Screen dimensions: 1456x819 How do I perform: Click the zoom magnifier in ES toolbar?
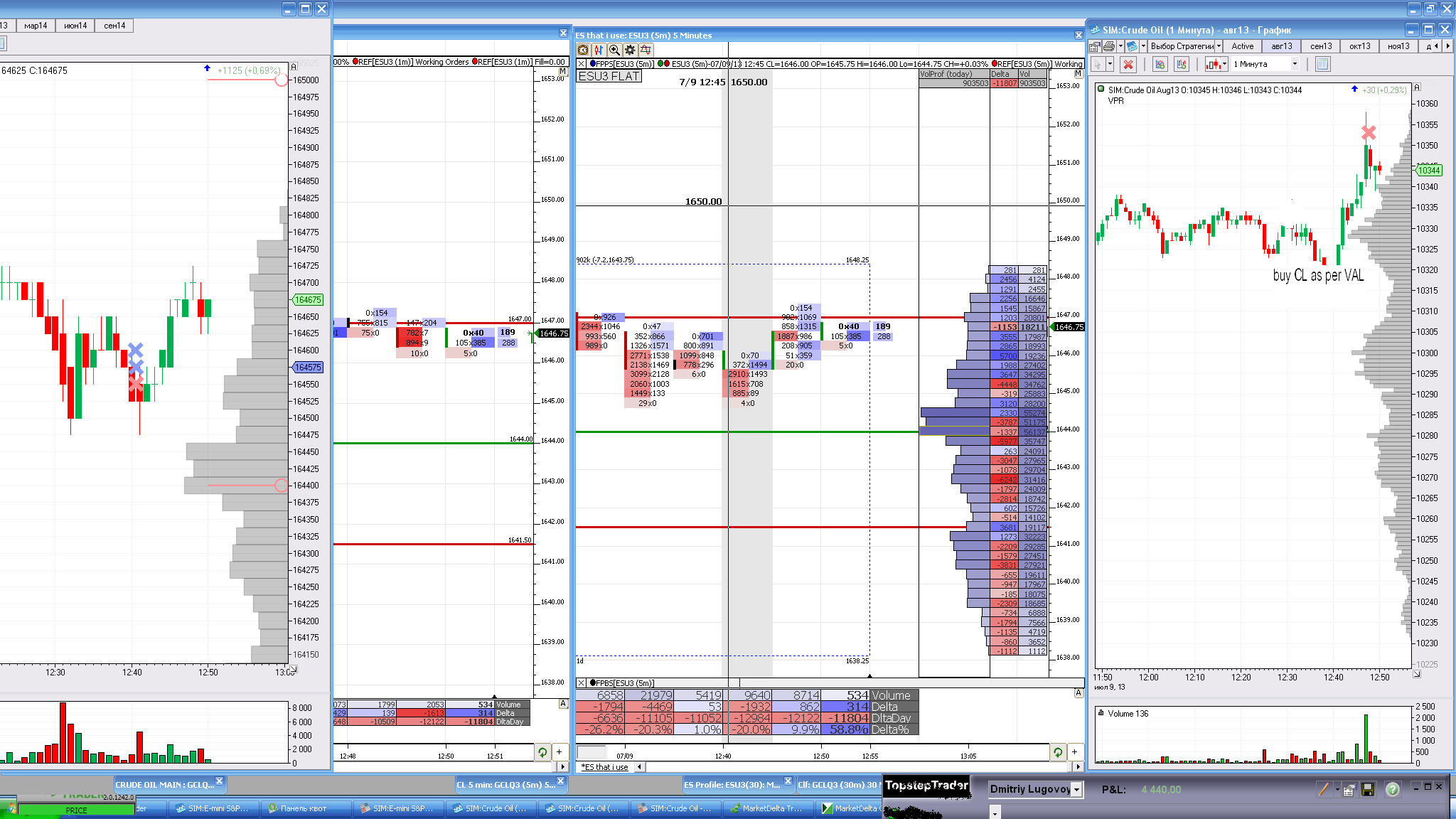(614, 50)
